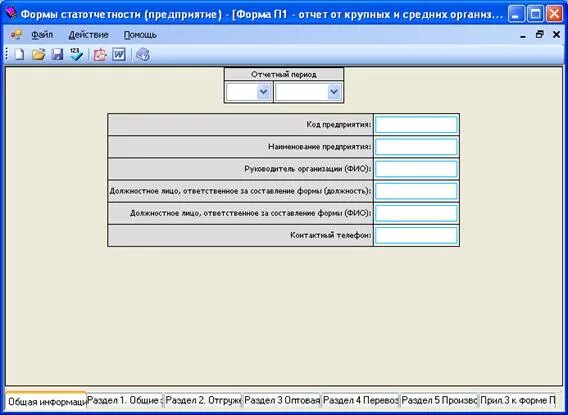
Task: Expand the first Отчетный период dropdown
Action: tap(263, 92)
